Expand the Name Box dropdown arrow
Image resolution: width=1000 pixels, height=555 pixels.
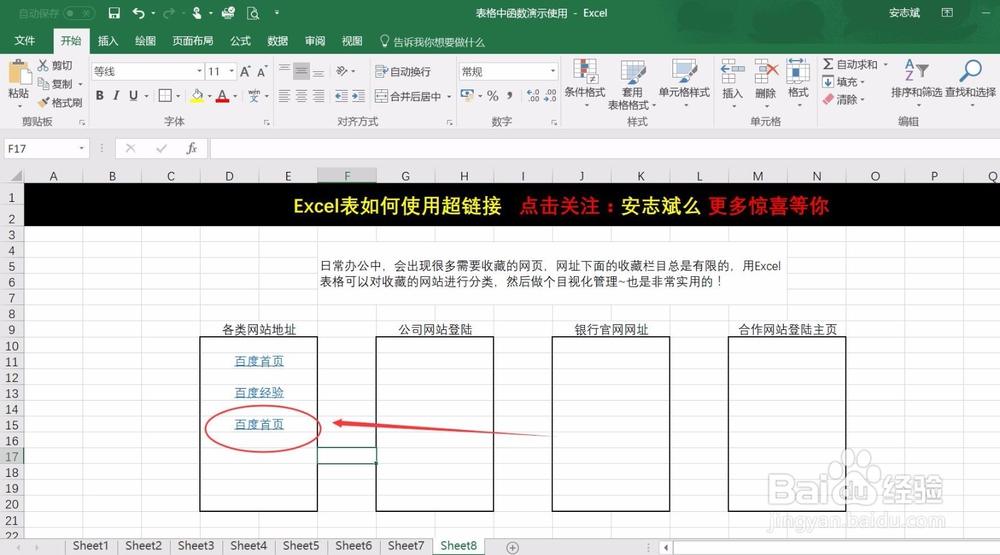click(82, 149)
